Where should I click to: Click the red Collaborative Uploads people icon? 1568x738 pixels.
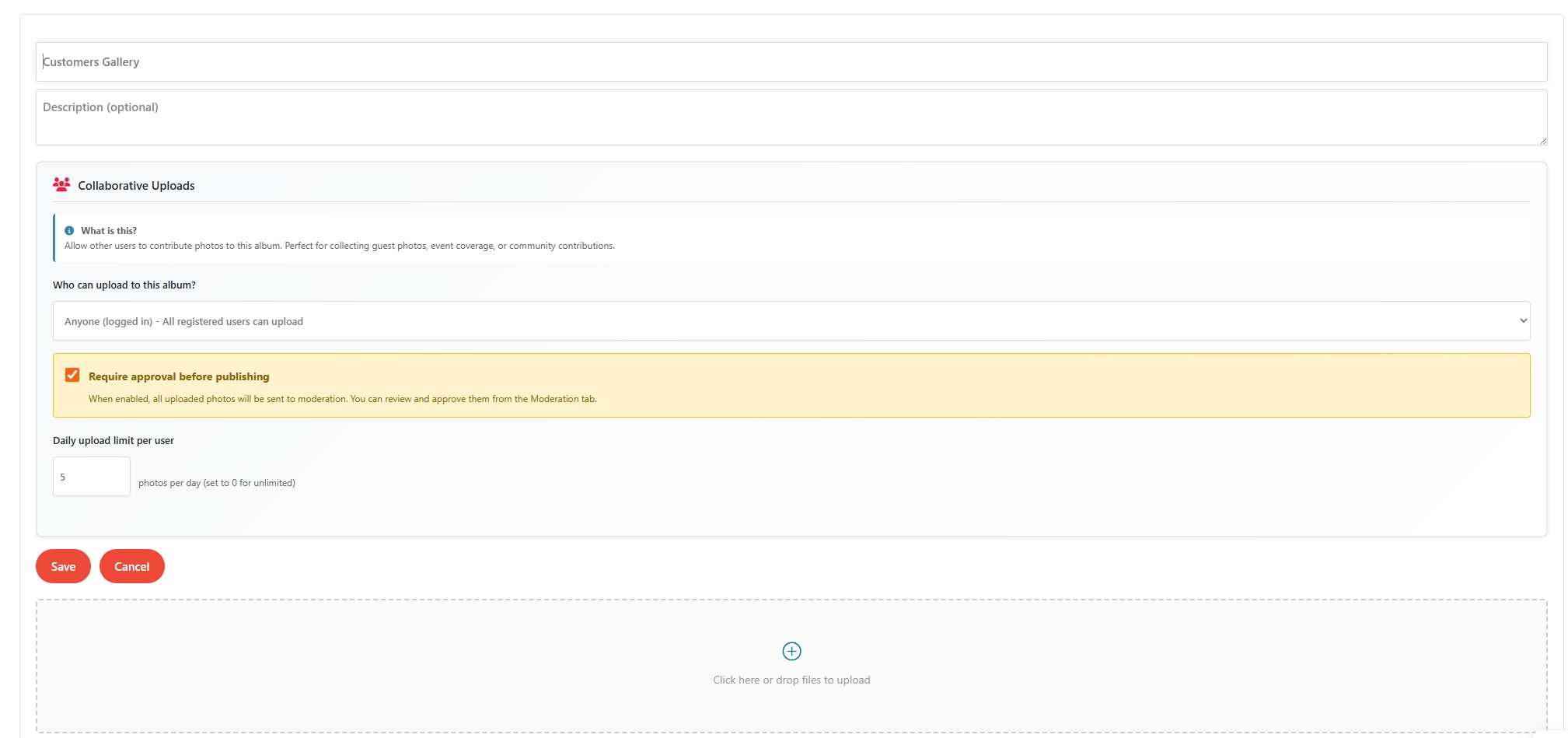click(x=61, y=184)
